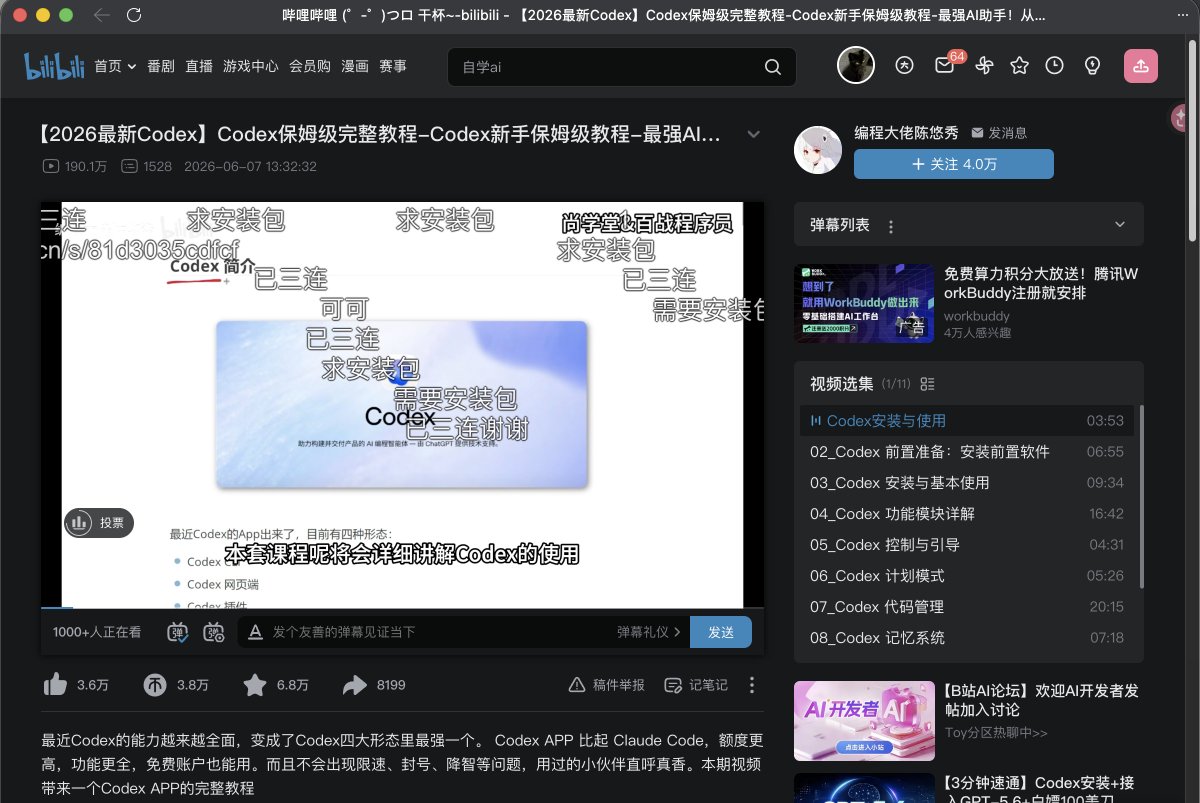The image size is (1200, 803).
Task: Open the 大会员 membership icon in header
Action: pyautogui.click(x=905, y=66)
